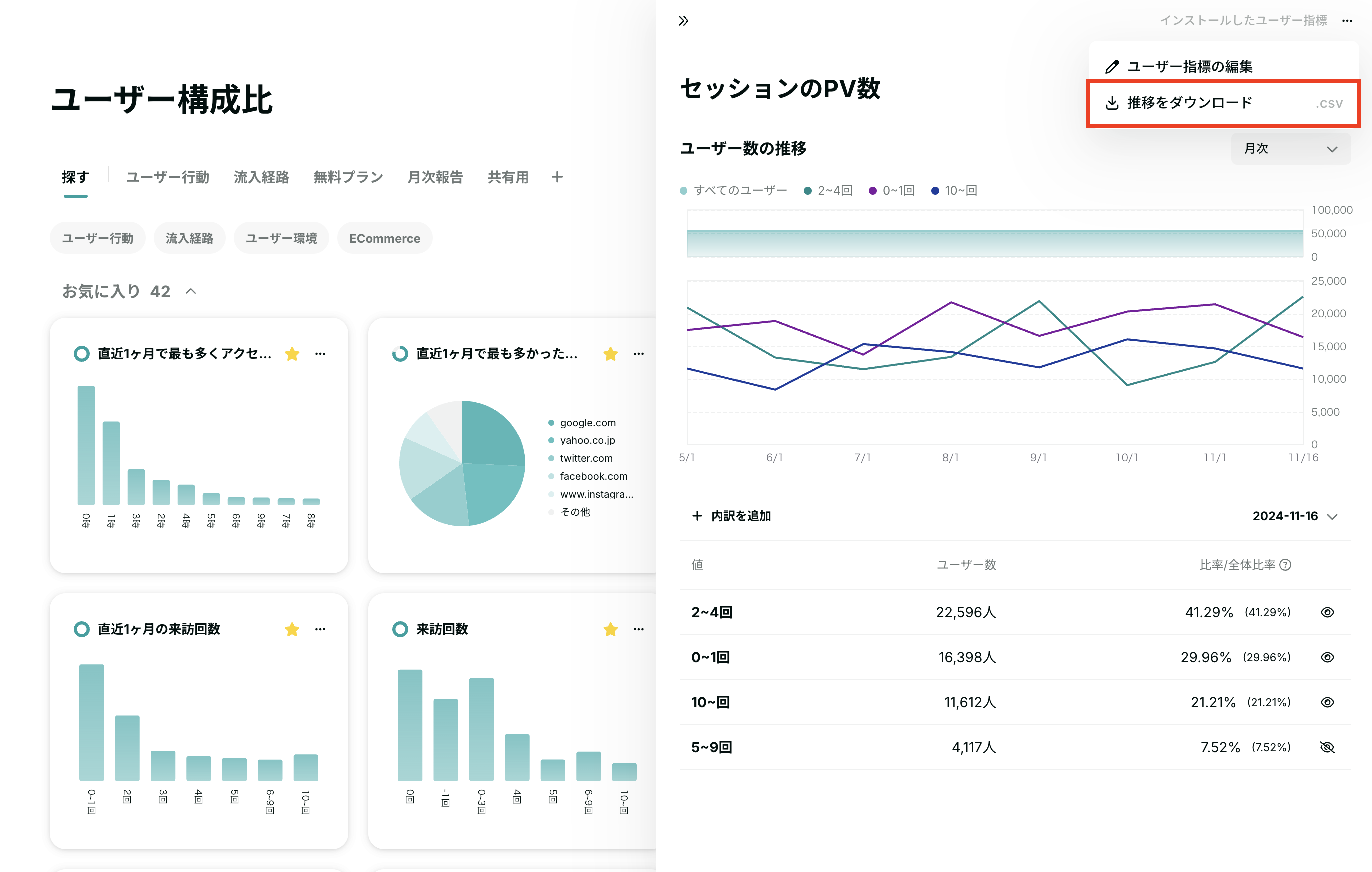Click pie chart in 直近1ヶ月で最も多かった… card
The width and height of the screenshot is (1372, 872).
point(462,463)
